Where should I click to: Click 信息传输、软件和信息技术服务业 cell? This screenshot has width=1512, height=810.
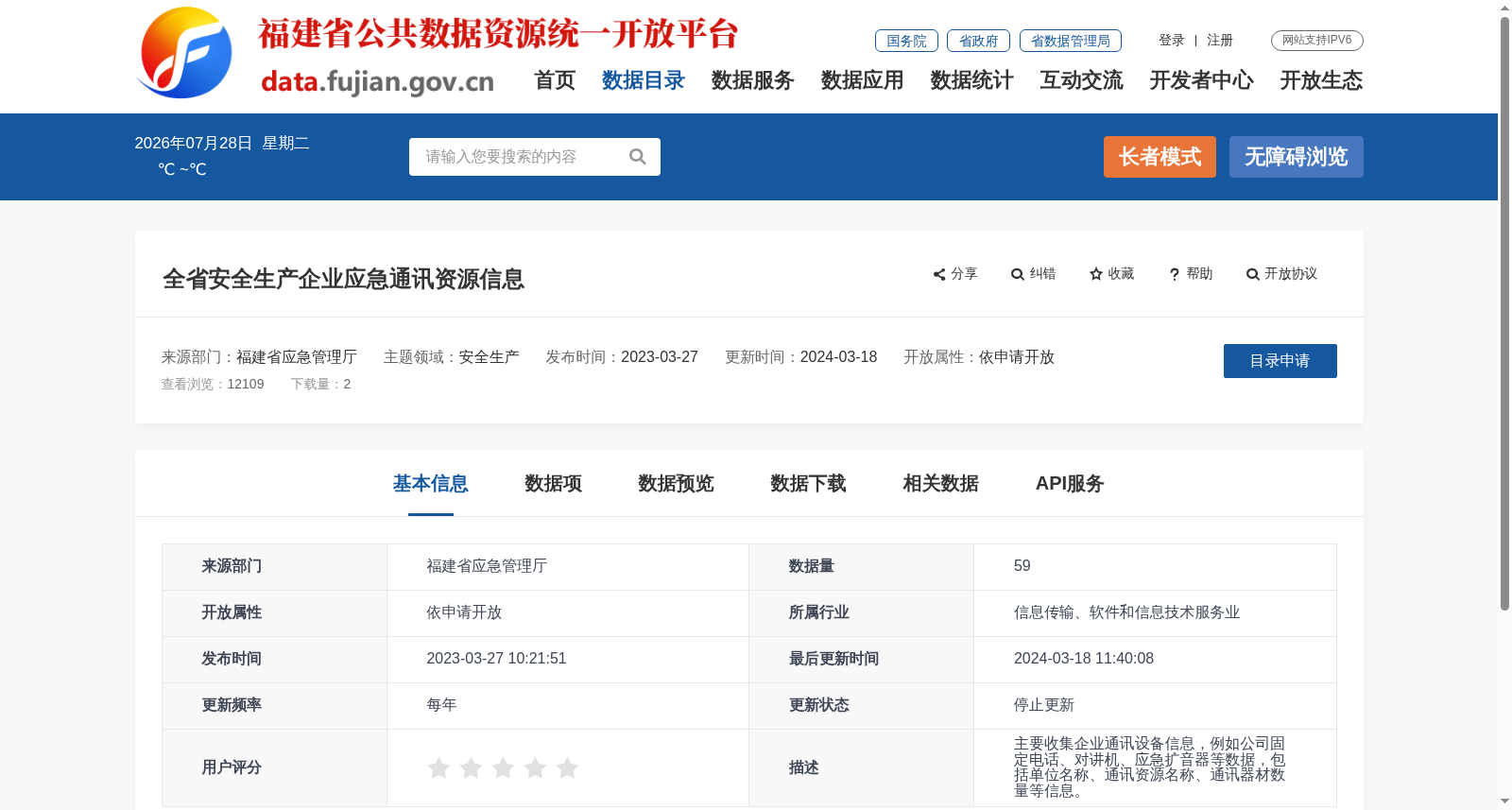click(x=1126, y=612)
